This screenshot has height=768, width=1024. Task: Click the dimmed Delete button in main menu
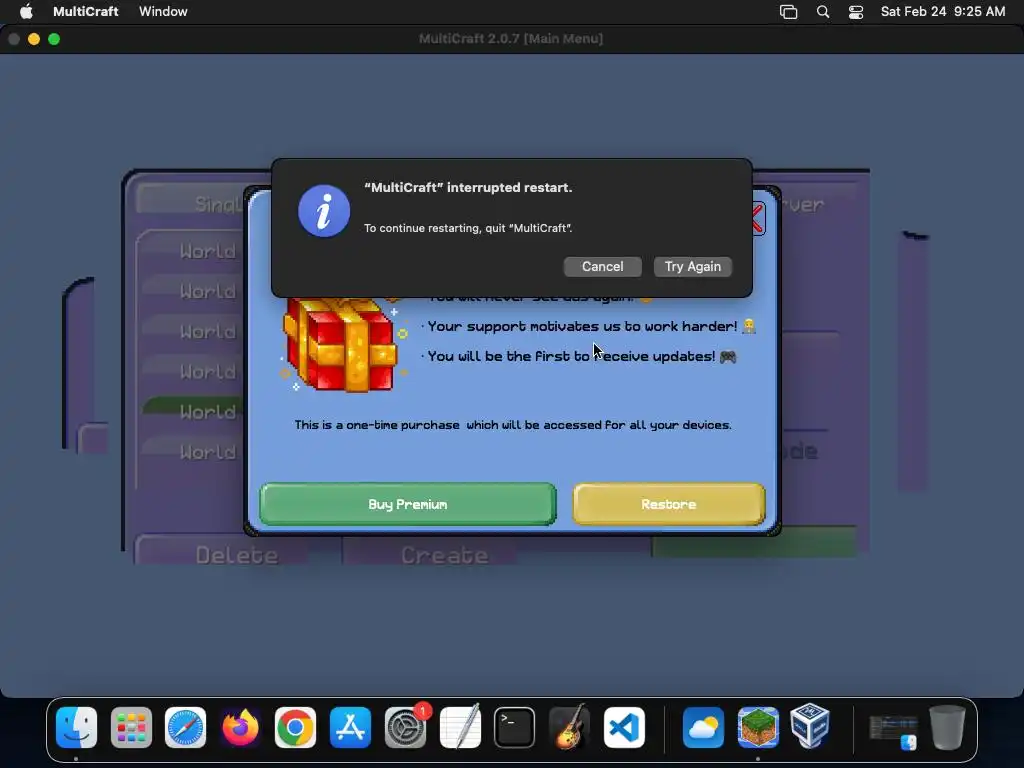[237, 554]
